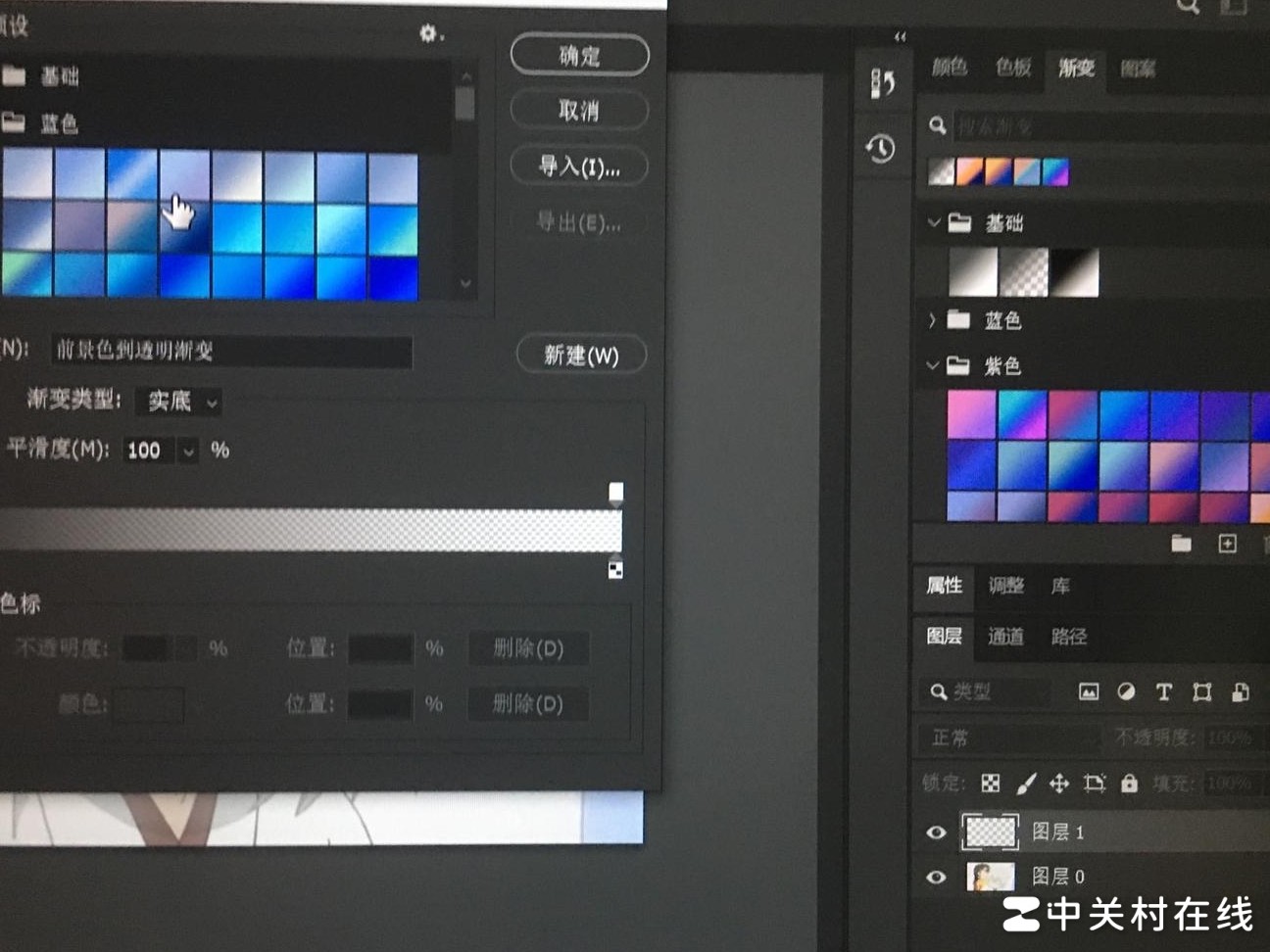Select first purple gradient swatch in 紫色
This screenshot has width=1270, height=952.
click(x=971, y=413)
